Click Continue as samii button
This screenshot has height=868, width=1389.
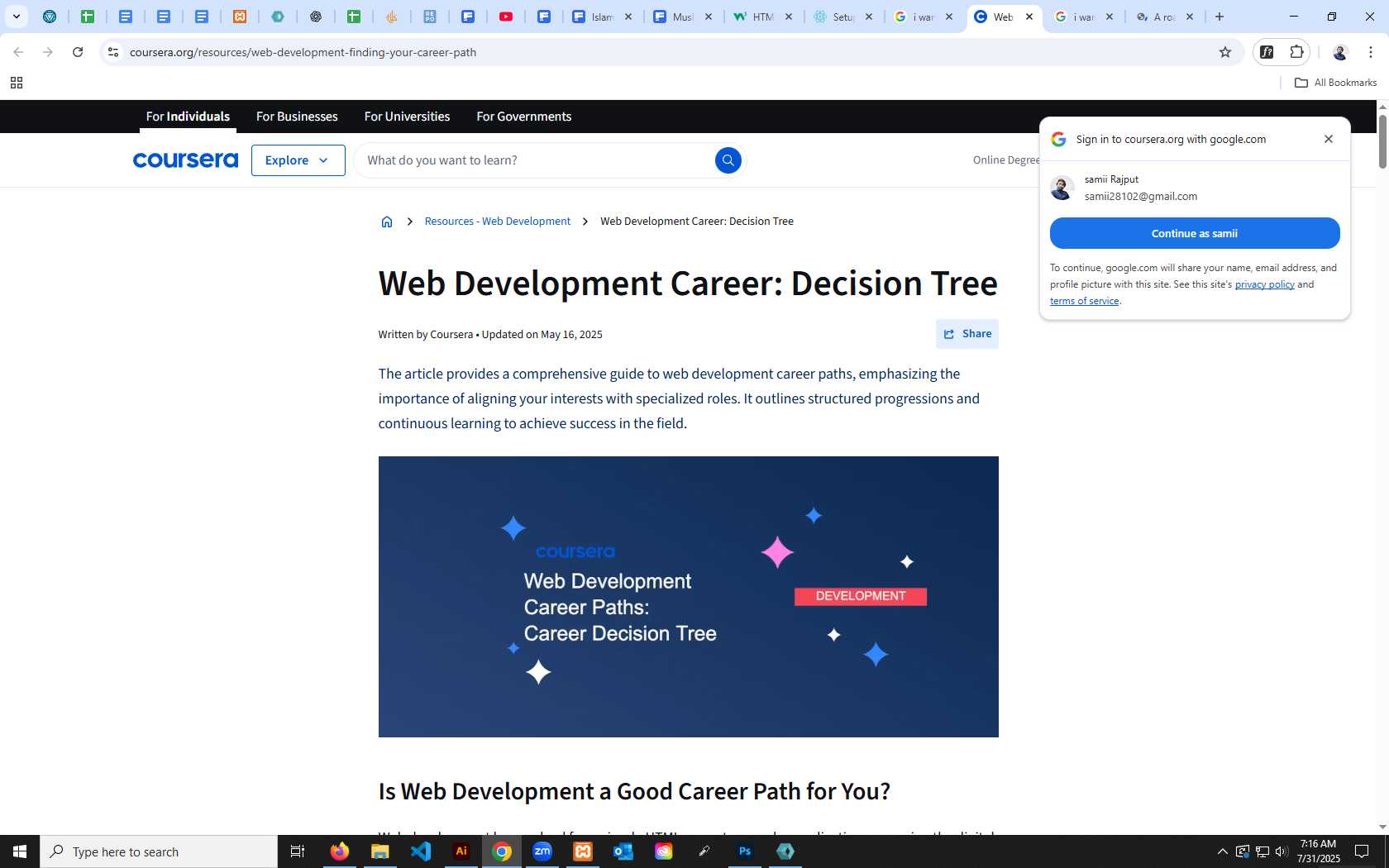click(1195, 233)
